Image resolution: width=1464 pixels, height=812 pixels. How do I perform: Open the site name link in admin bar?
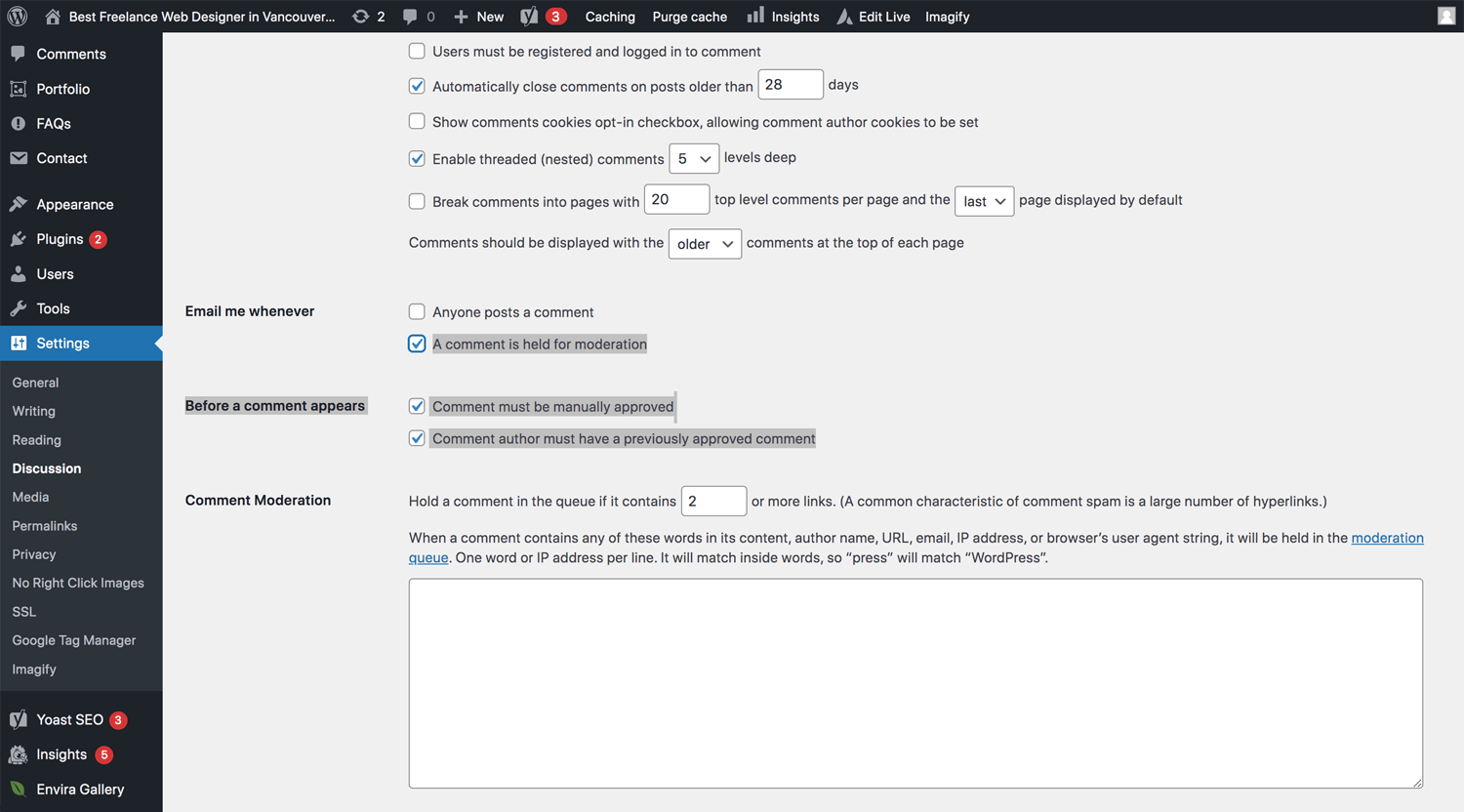[x=202, y=17]
